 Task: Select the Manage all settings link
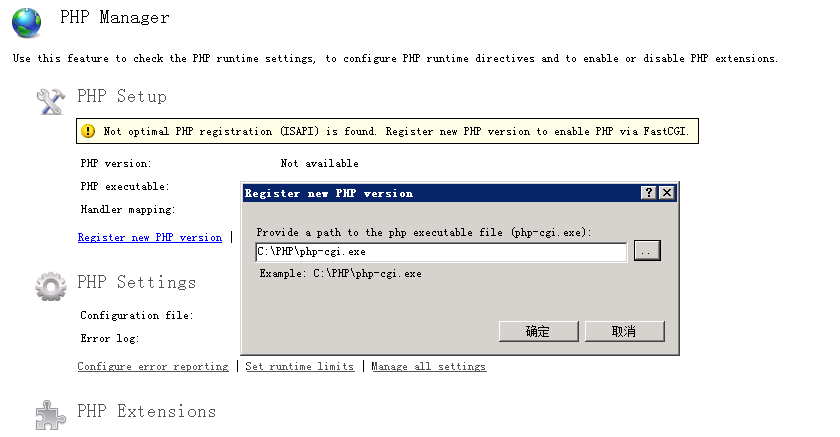pos(428,367)
